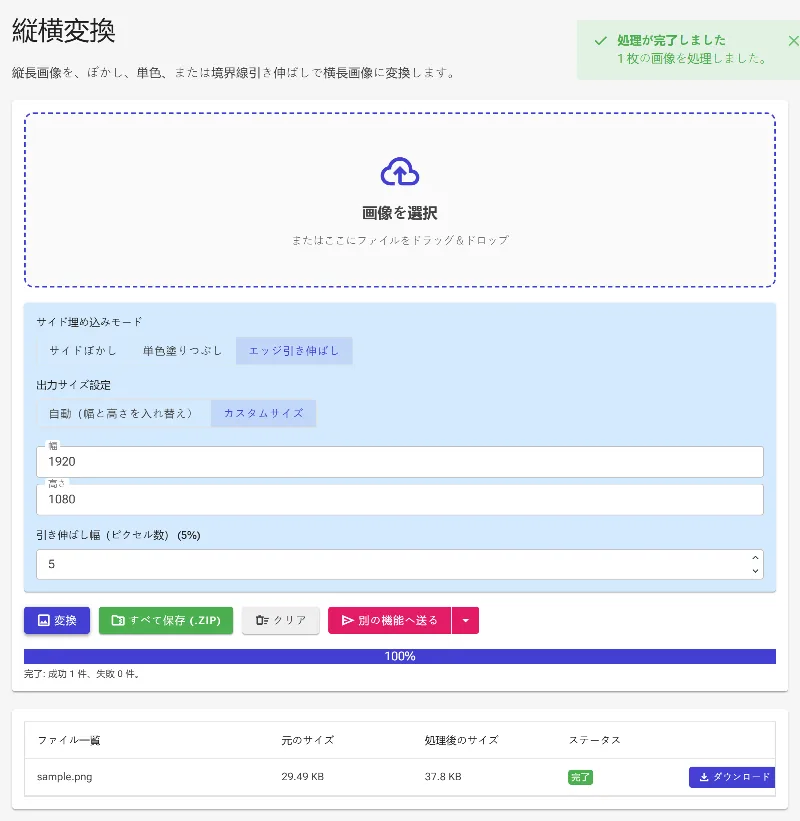Click the ステータス column header
The height and width of the screenshot is (821, 800).
tap(595, 740)
